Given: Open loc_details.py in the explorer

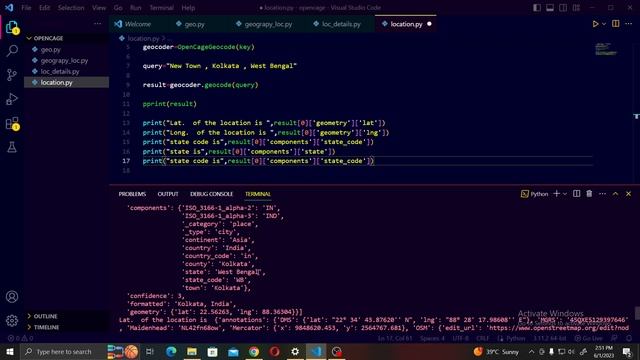Looking at the screenshot, I should point(60,71).
